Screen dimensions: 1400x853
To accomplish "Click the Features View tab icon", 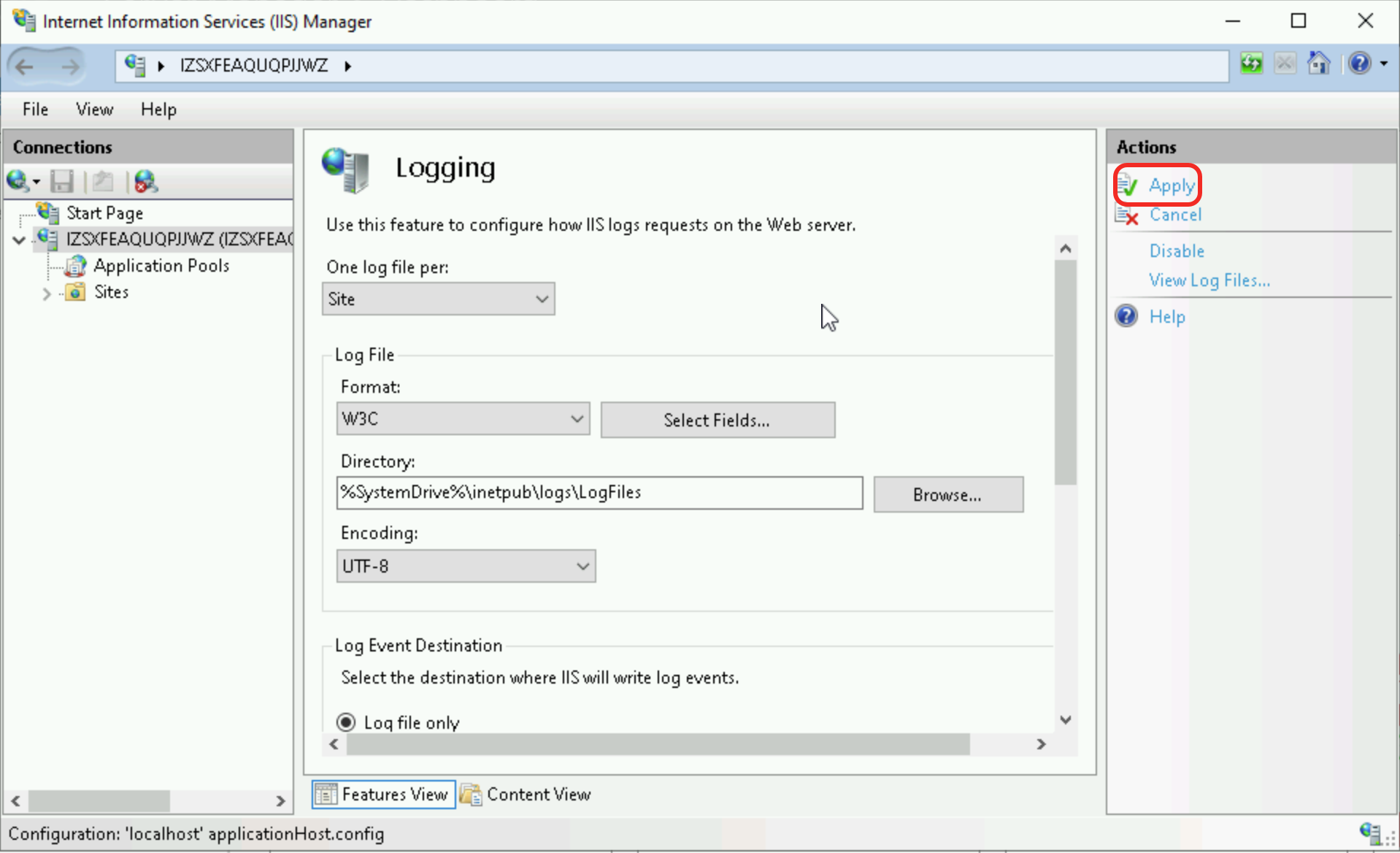I will tap(326, 795).
